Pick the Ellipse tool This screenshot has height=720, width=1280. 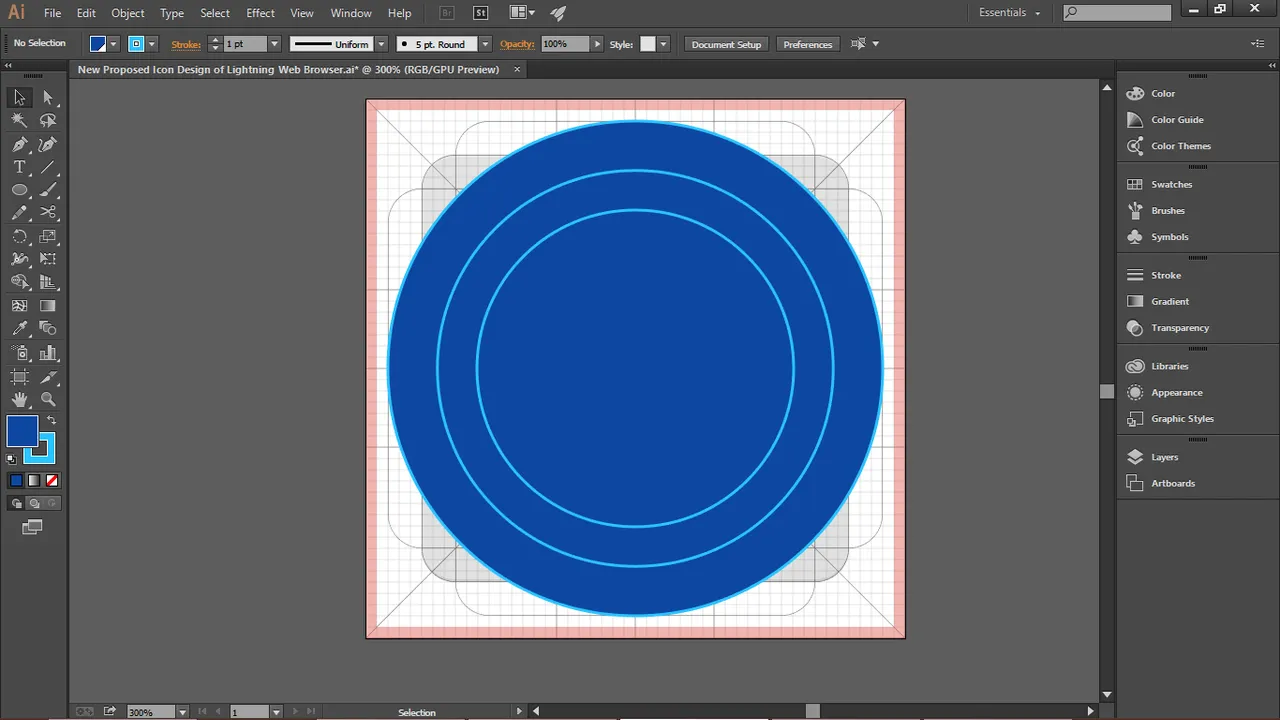pyautogui.click(x=19, y=190)
